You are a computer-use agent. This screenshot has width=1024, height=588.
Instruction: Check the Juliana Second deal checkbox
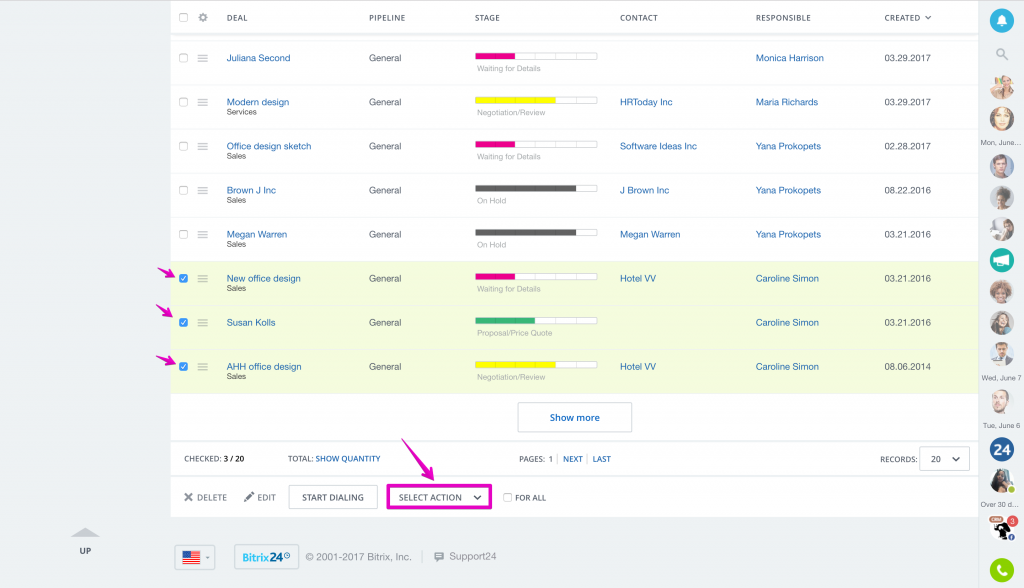pos(184,58)
